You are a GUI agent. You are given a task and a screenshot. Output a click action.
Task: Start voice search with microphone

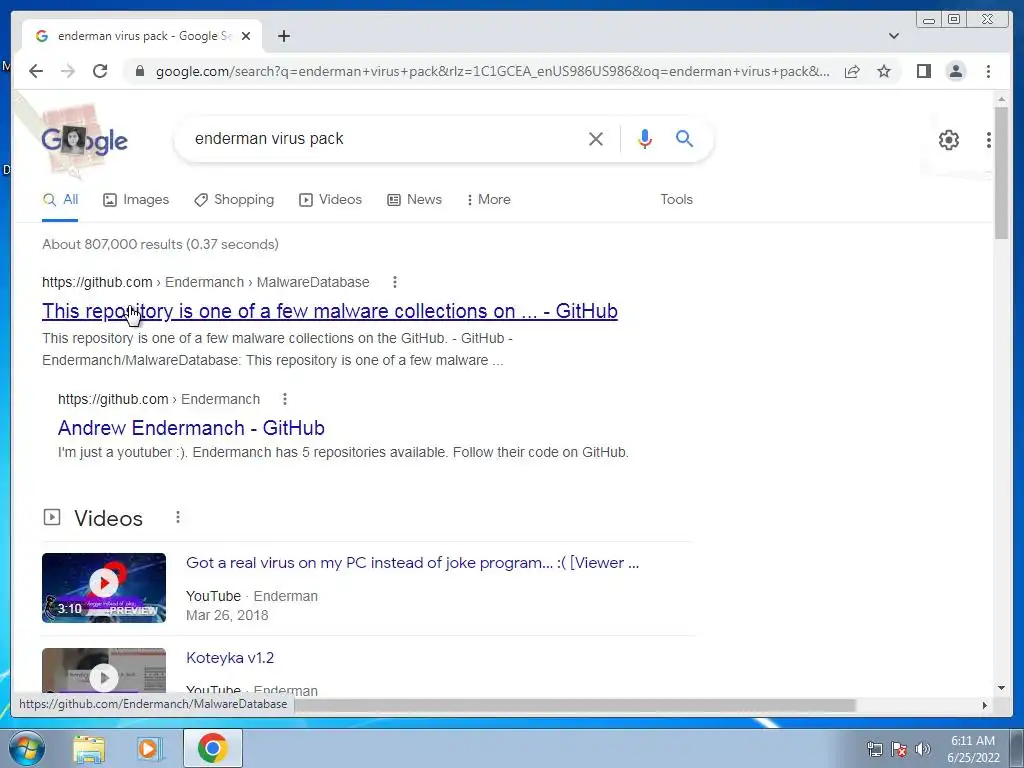pos(645,138)
